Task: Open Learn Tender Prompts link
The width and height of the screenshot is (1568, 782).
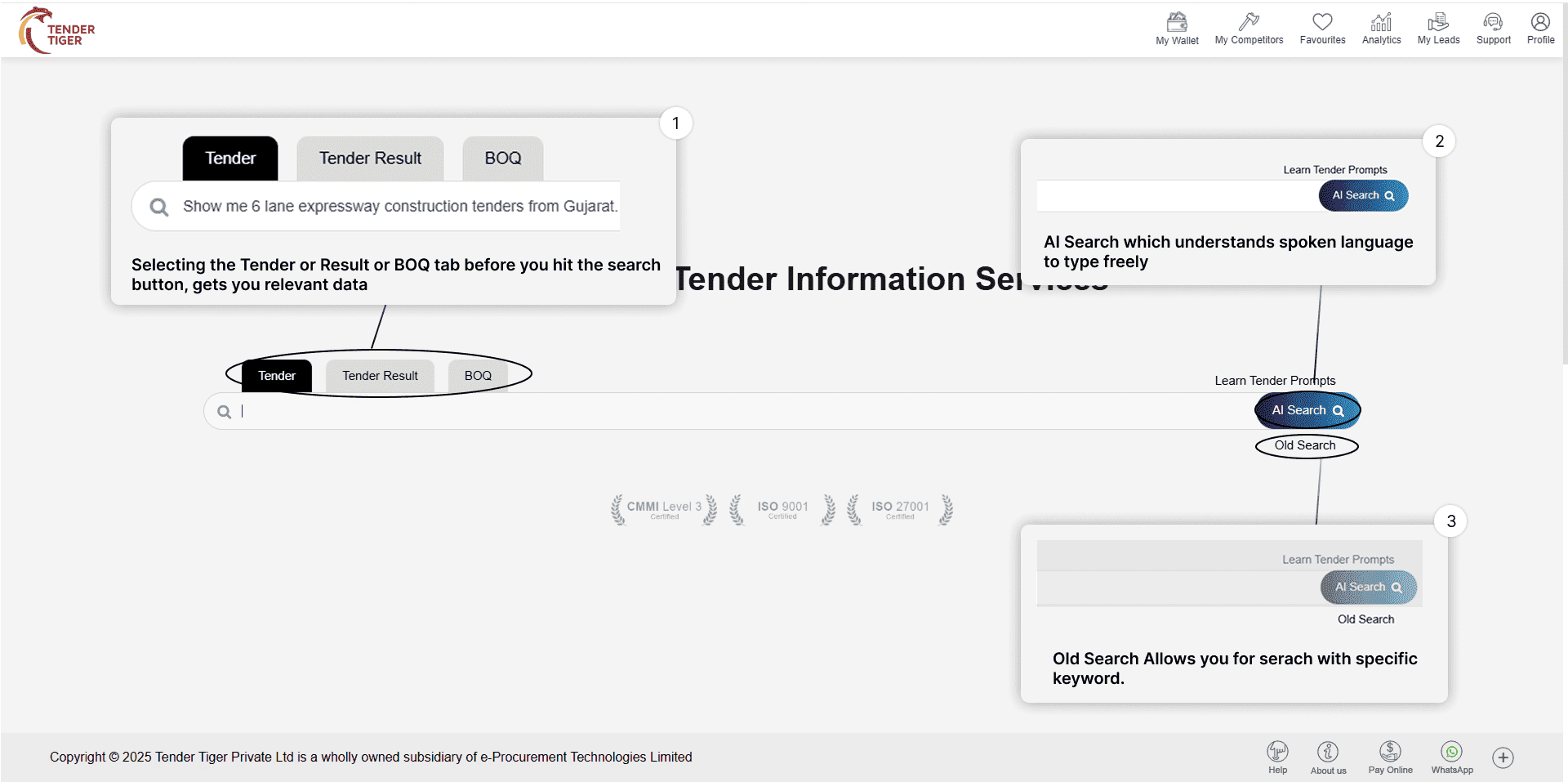Action: pos(1274,381)
